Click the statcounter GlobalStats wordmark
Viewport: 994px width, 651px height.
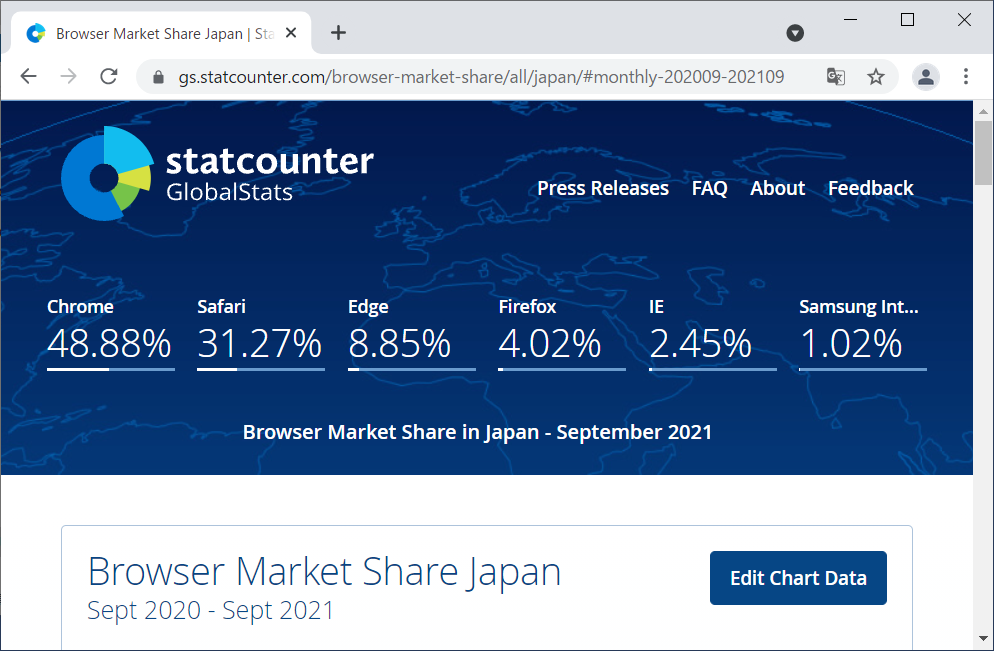269,174
